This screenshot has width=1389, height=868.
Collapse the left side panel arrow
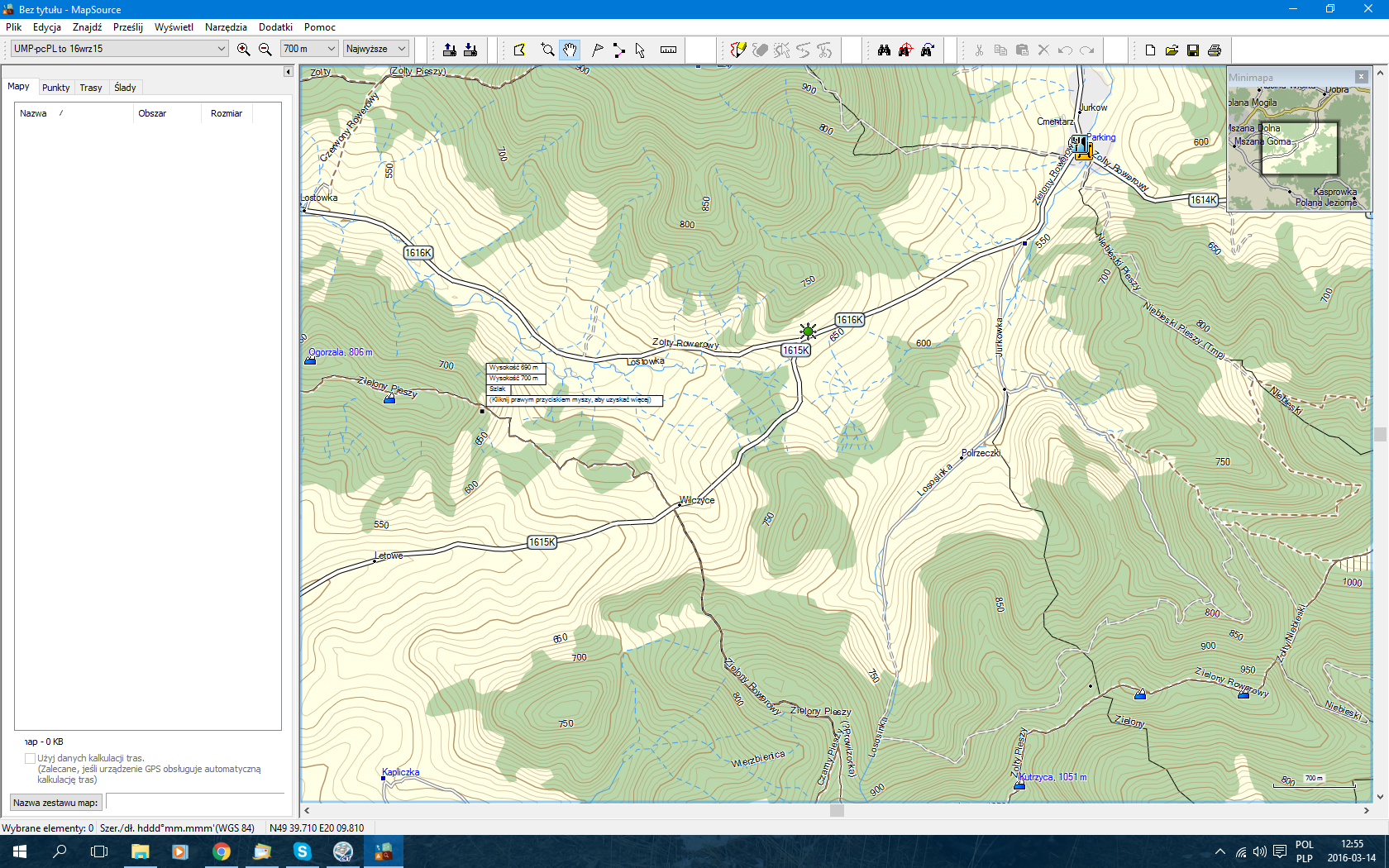pyautogui.click(x=288, y=72)
